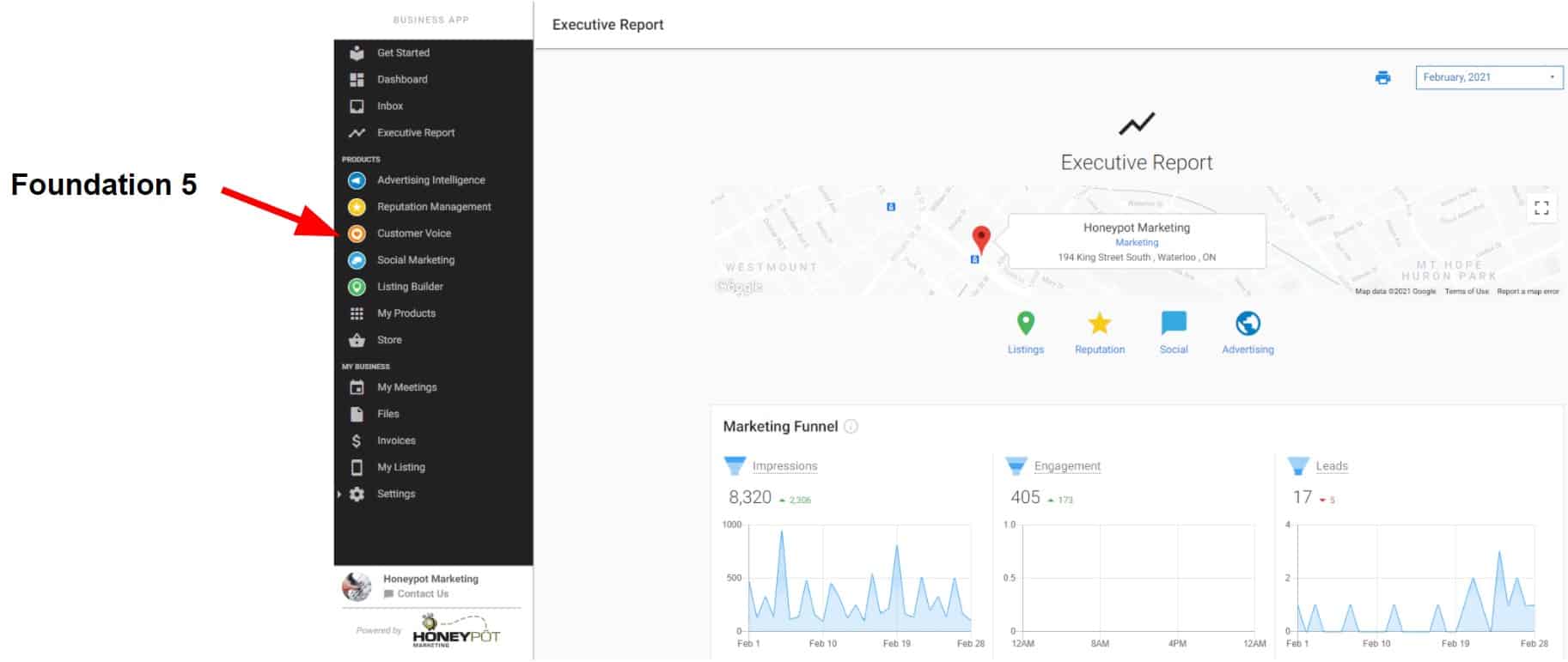This screenshot has height=662, width=1568.
Task: Click the Reputation Management star icon
Action: point(357,207)
